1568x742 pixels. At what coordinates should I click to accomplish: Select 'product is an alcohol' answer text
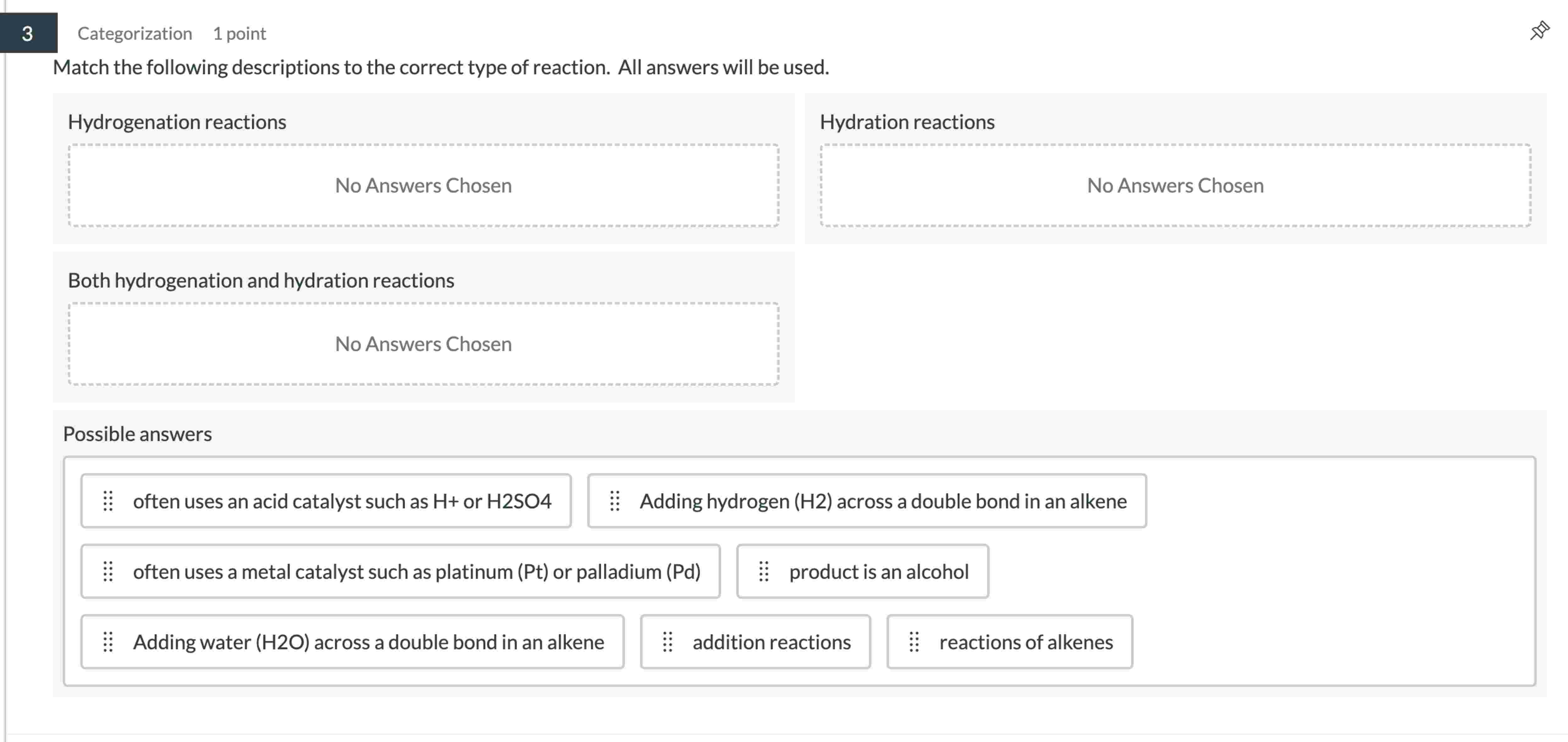(x=878, y=572)
